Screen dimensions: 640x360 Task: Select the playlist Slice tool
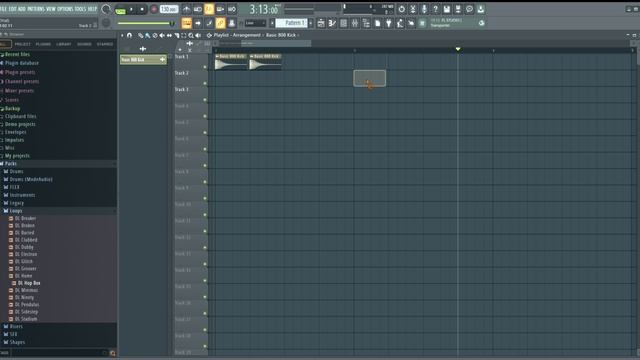(177, 36)
